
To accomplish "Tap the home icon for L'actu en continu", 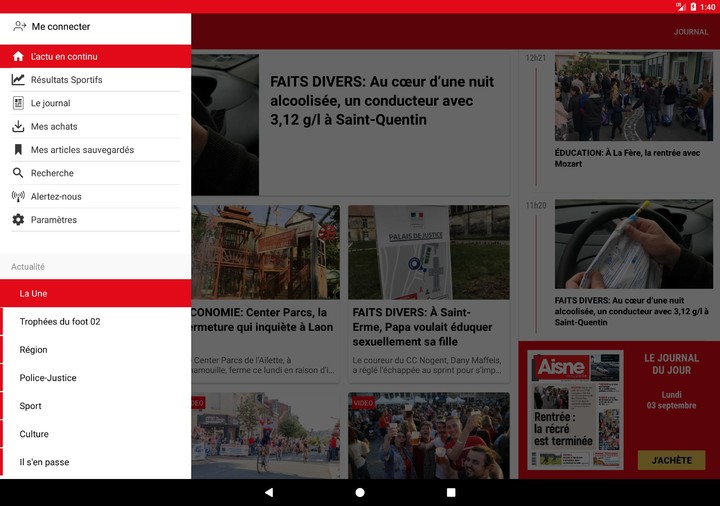I will (x=18, y=57).
